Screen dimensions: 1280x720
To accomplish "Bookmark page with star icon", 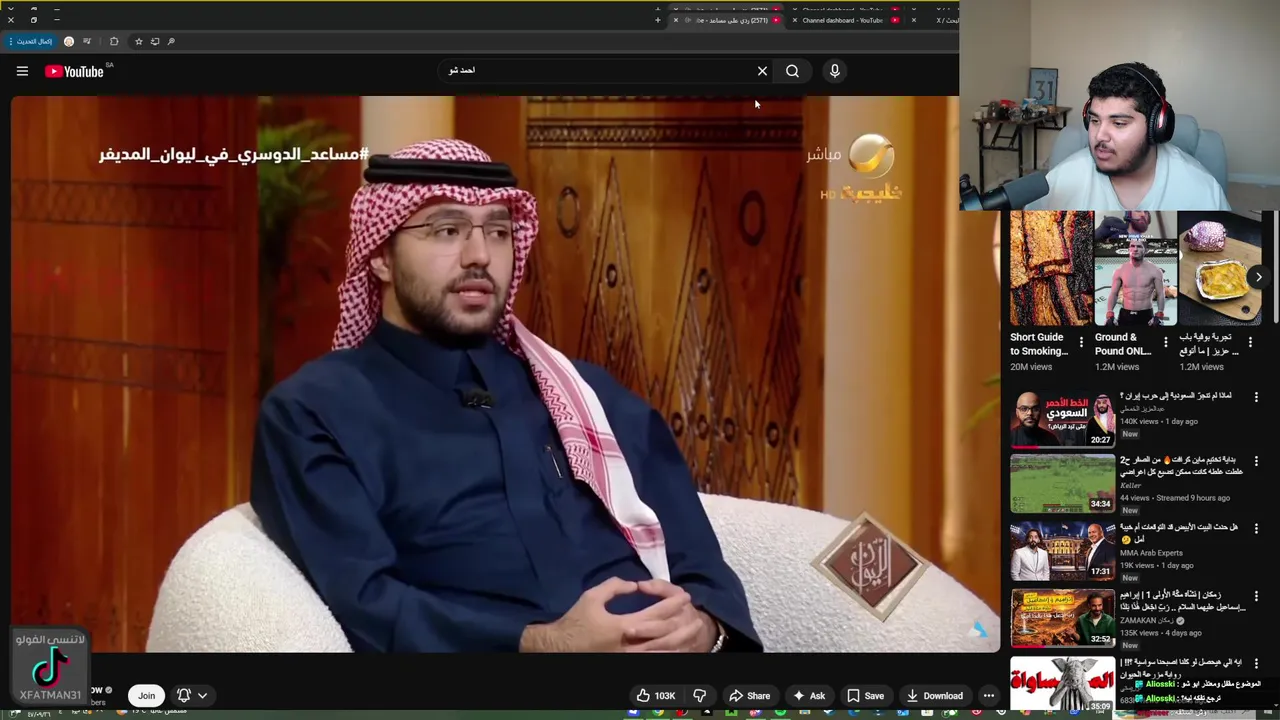I will click(139, 41).
